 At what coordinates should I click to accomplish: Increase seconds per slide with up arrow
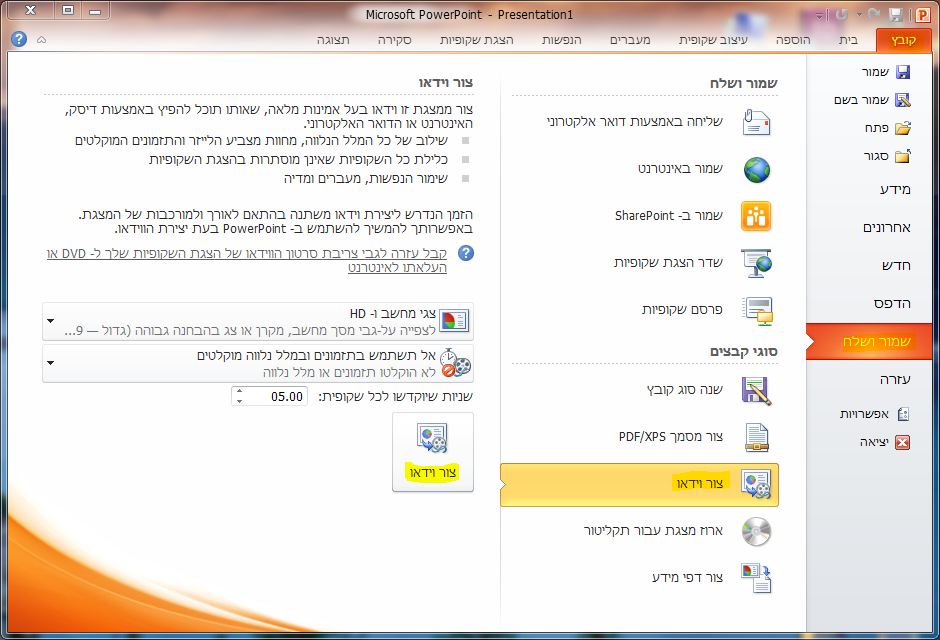pos(240,392)
